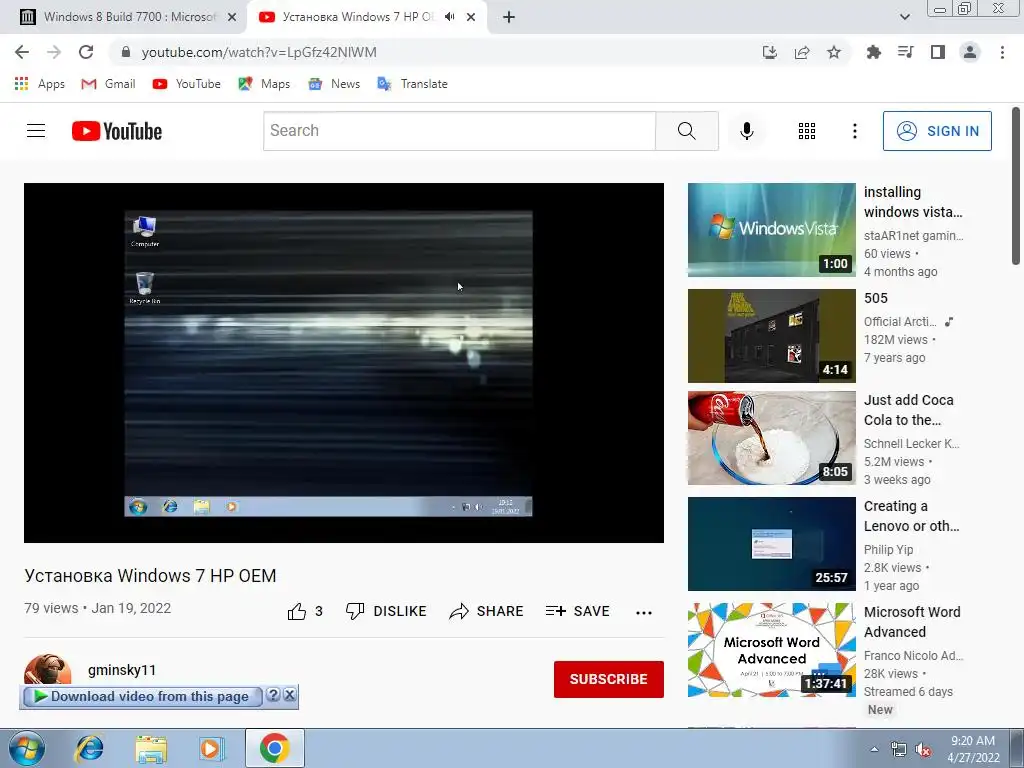
Task: Click 'Download video from this page' bar
Action: click(142, 696)
